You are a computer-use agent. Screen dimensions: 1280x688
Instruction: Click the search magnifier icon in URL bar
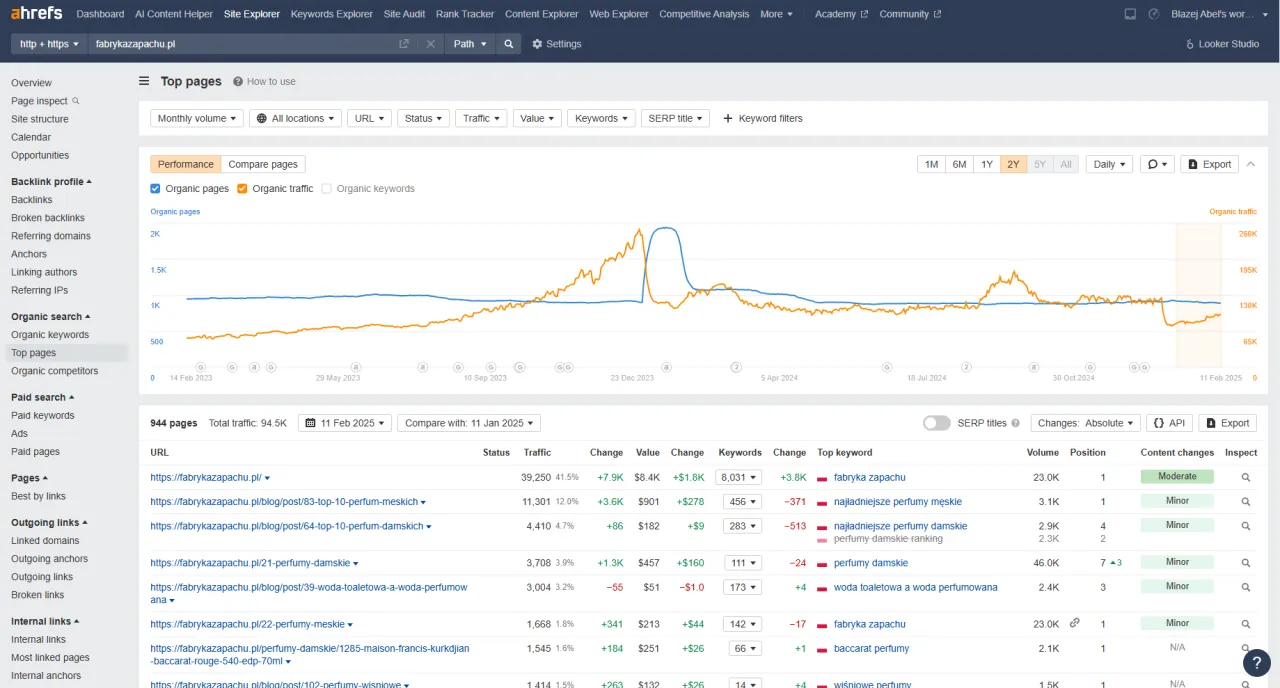(x=509, y=44)
